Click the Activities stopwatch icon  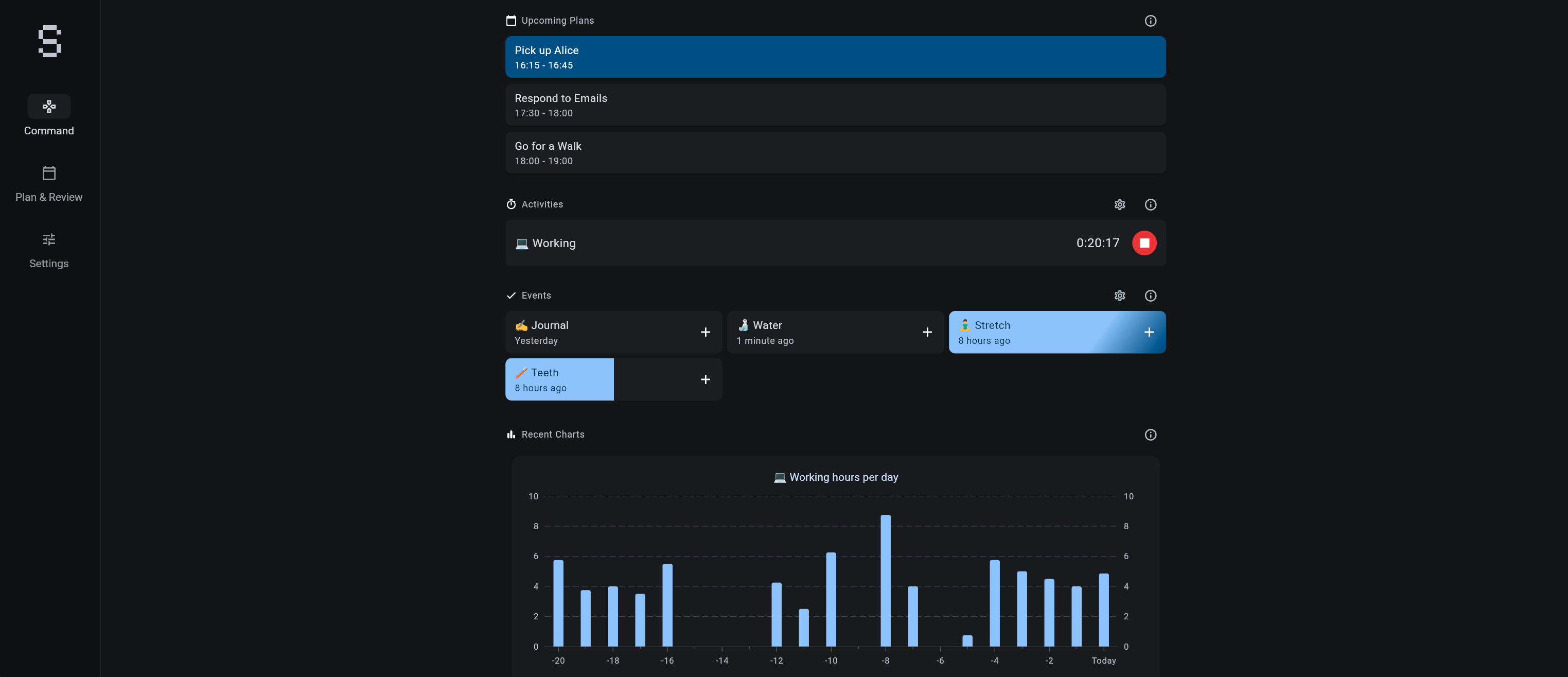click(512, 204)
